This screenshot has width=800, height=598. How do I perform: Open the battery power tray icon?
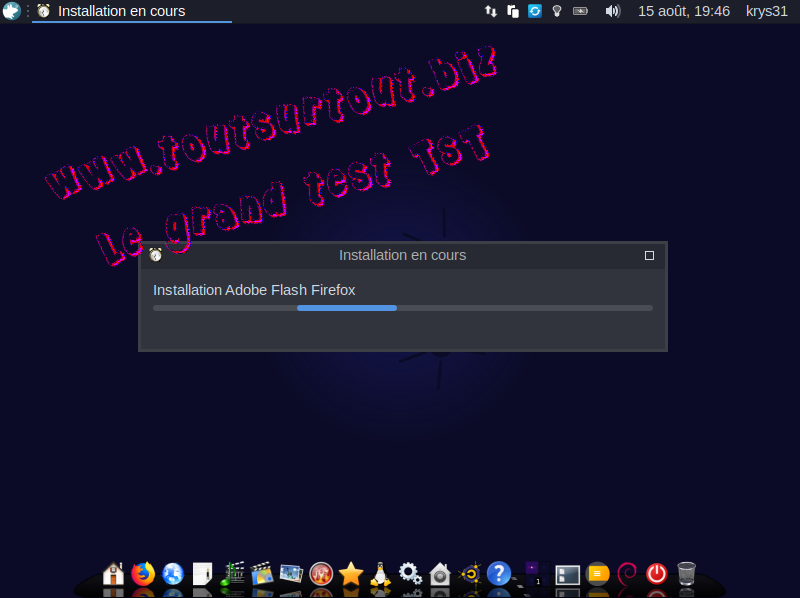pos(580,11)
